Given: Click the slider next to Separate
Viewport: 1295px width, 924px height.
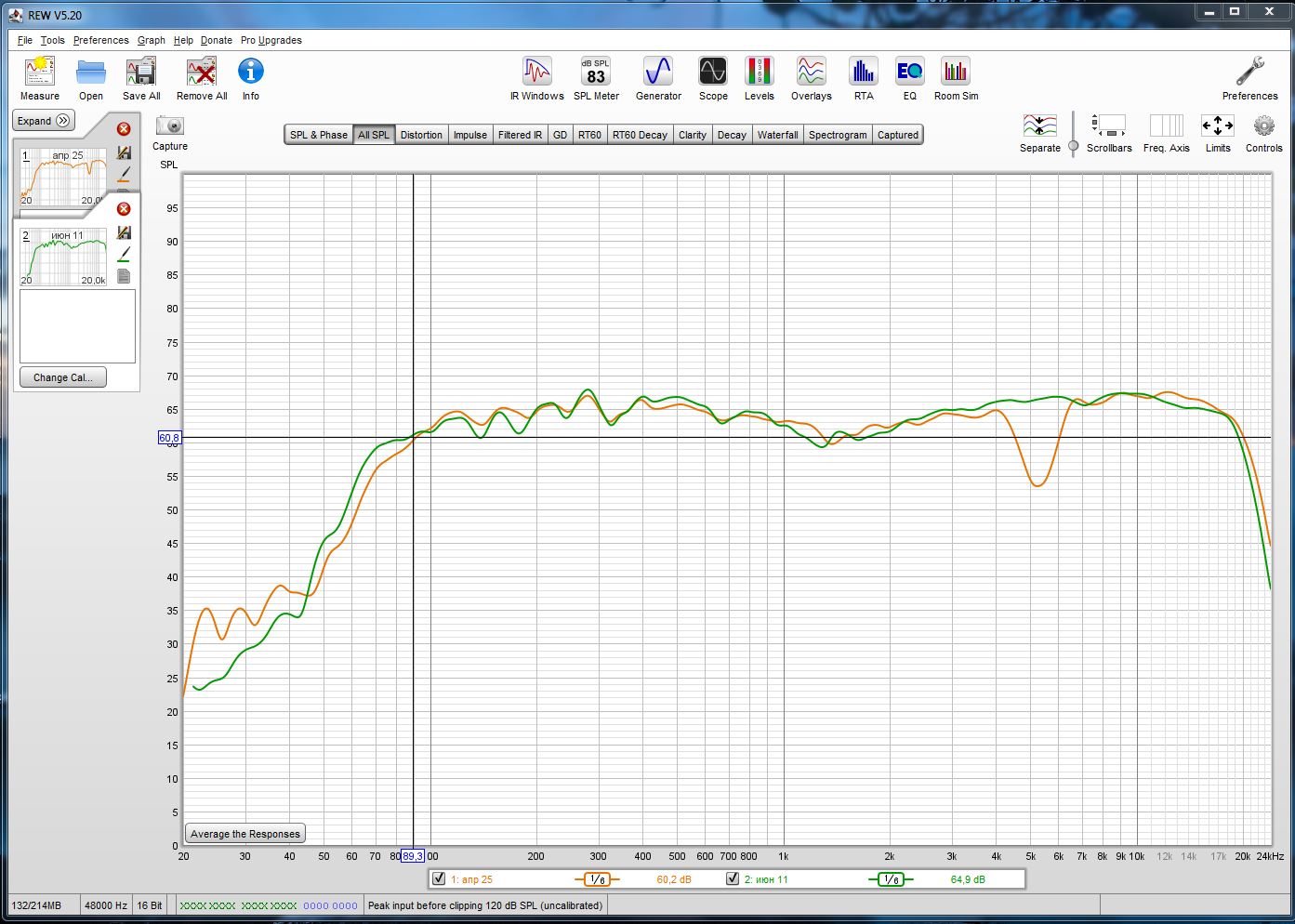Looking at the screenshot, I should coord(1074,145).
